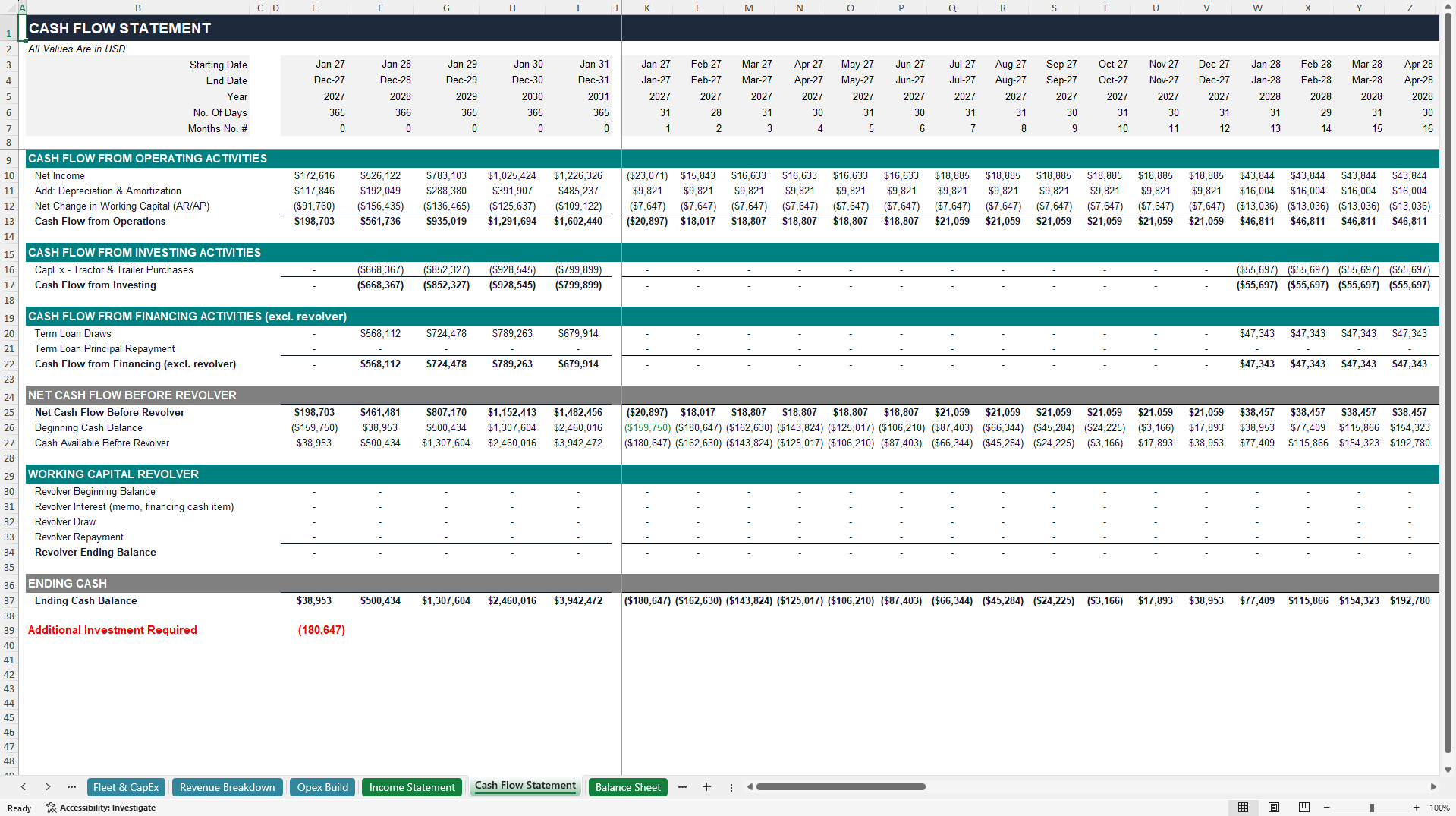Open Opex Build sheet tab
1456x816 pixels.
click(322, 787)
